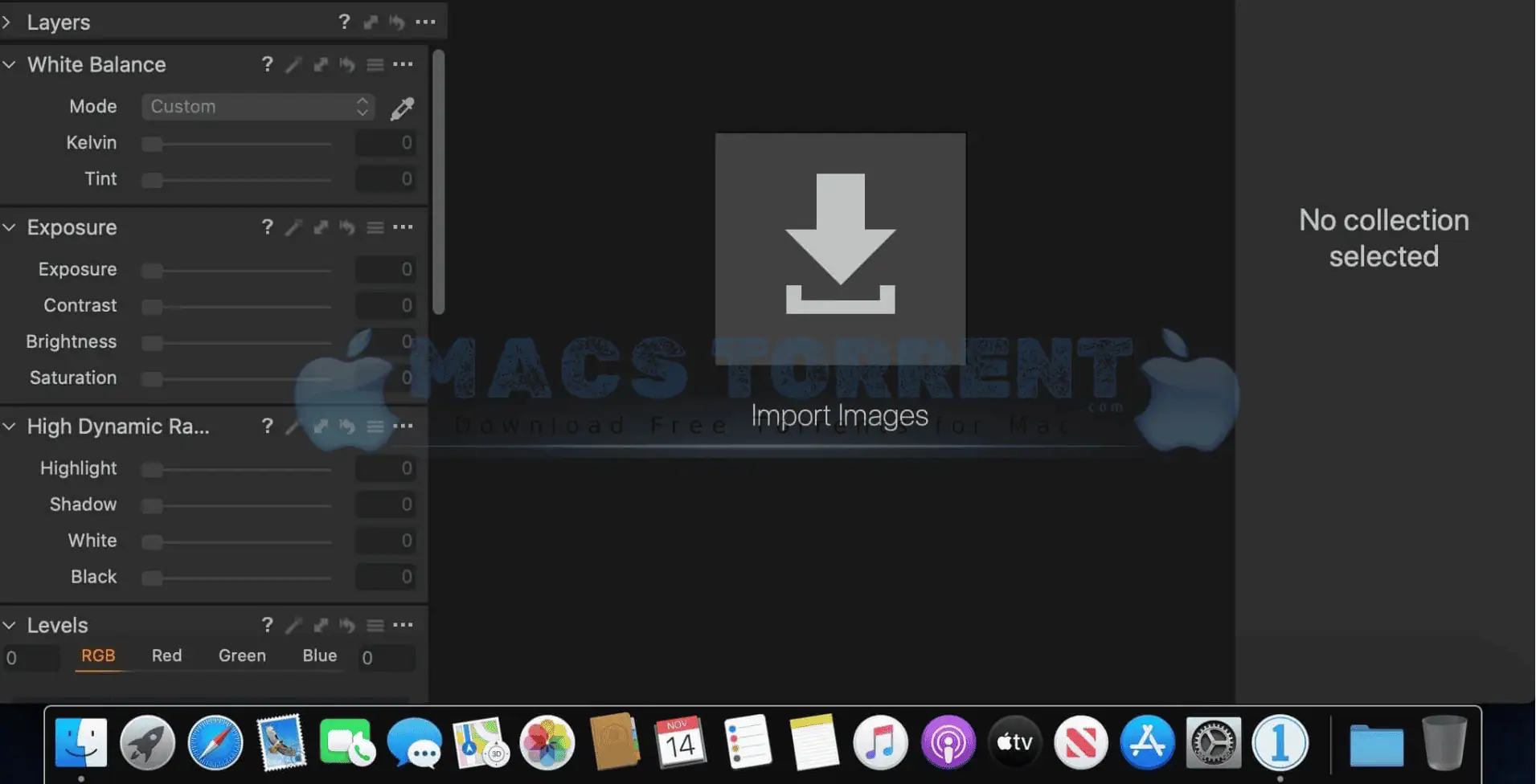1536x784 pixels.
Task: Click the Brightness value field
Action: point(386,342)
